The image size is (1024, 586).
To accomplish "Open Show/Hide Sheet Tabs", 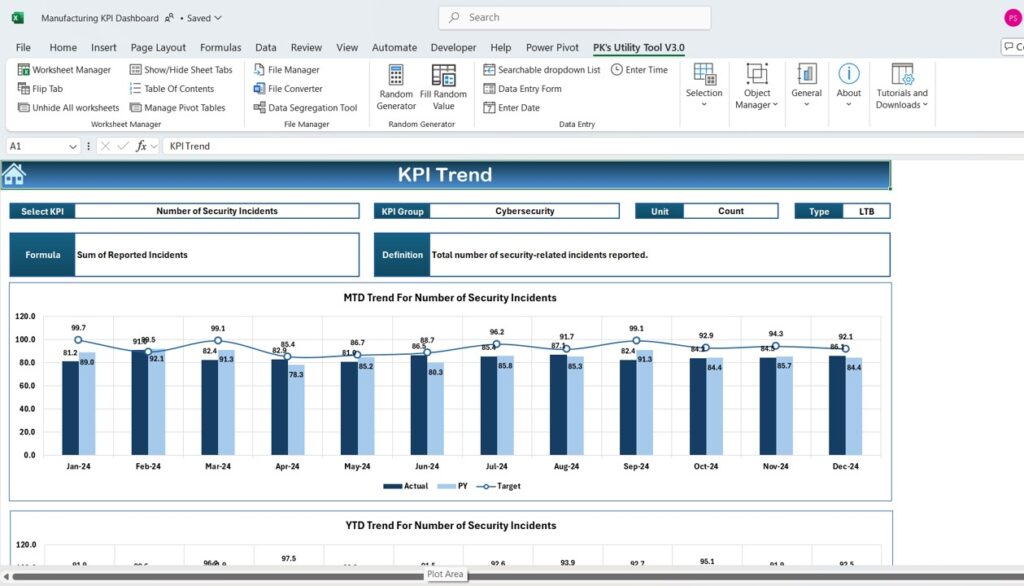I will click(x=181, y=70).
